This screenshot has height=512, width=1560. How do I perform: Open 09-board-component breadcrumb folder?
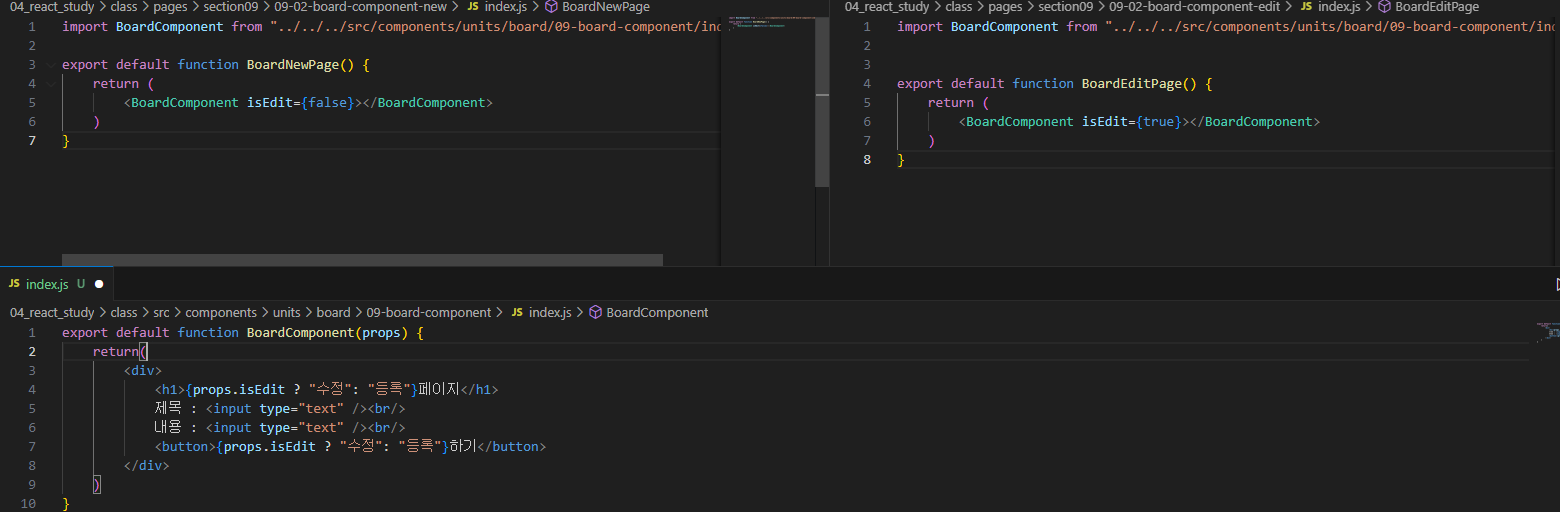(429, 313)
